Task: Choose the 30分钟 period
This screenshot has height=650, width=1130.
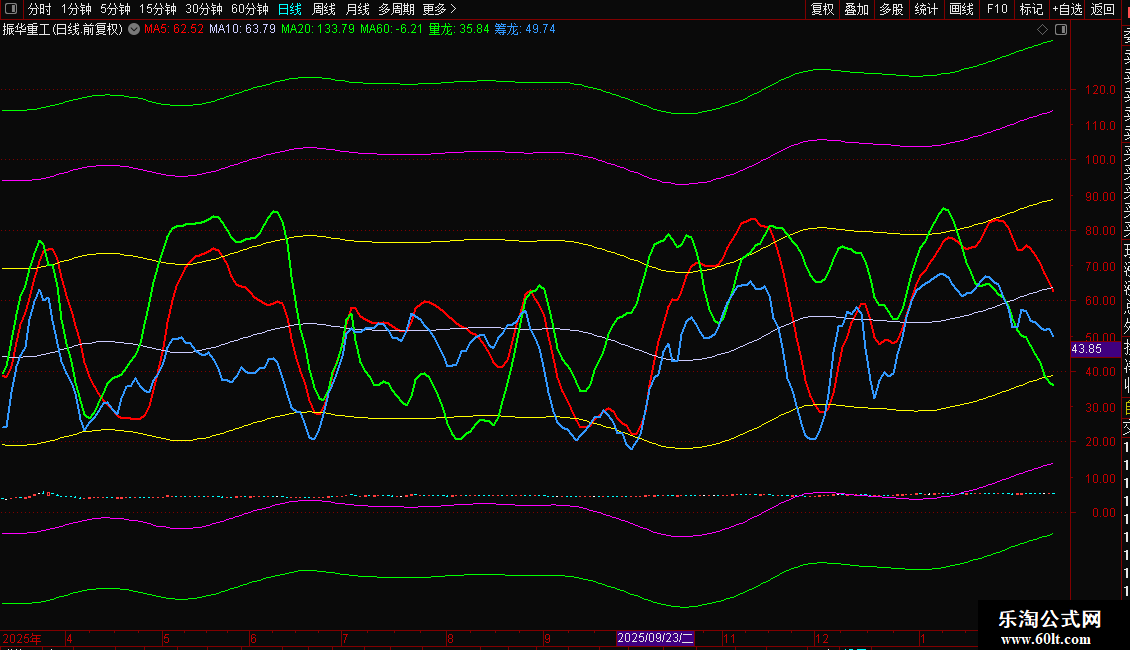Action: [204, 9]
